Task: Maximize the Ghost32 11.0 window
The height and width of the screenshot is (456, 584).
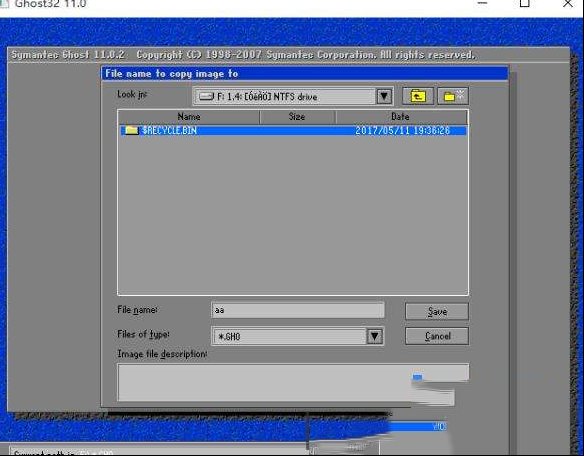Action: coord(525,3)
